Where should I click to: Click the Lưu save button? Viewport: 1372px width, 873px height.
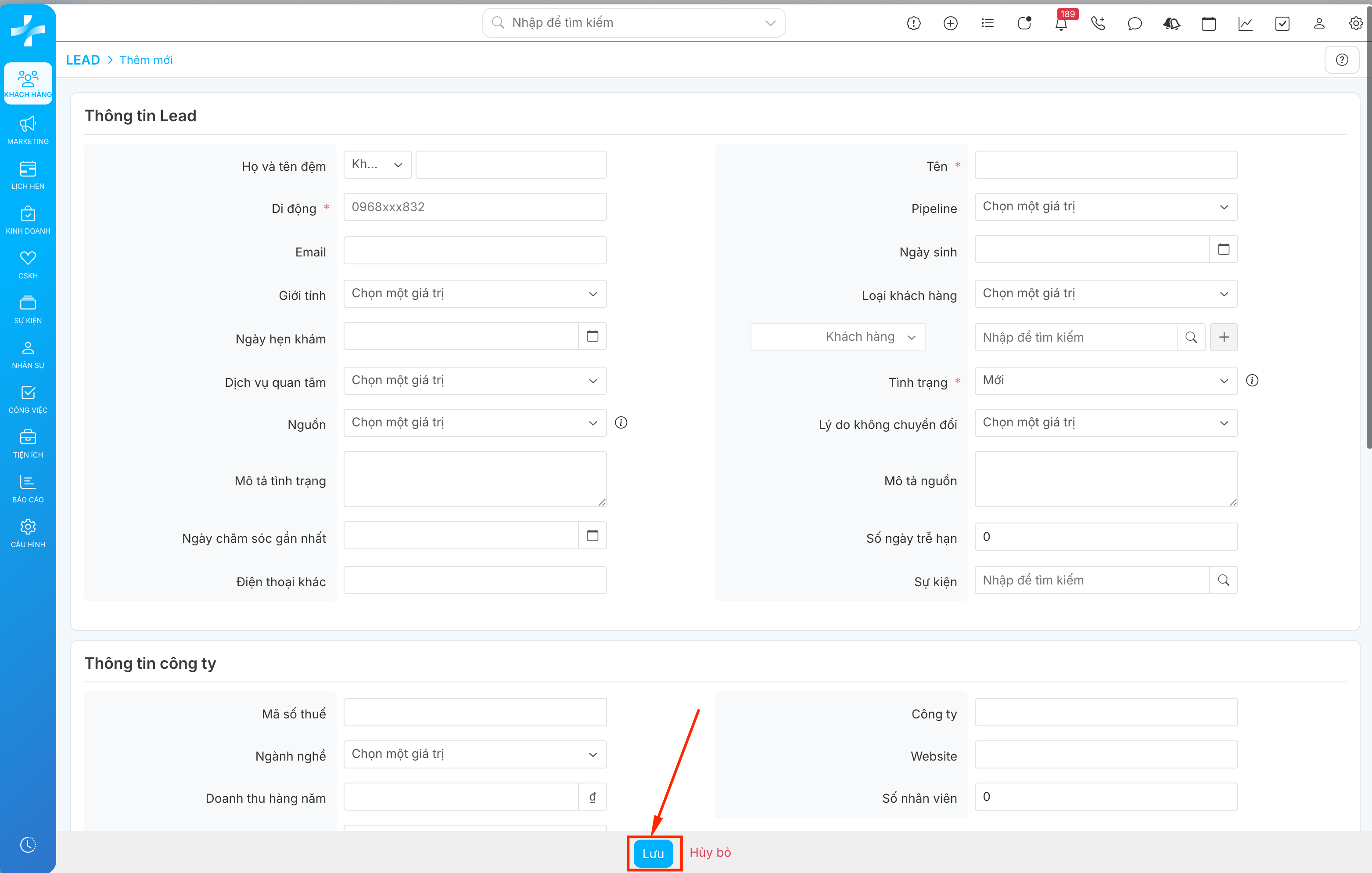[x=654, y=853]
